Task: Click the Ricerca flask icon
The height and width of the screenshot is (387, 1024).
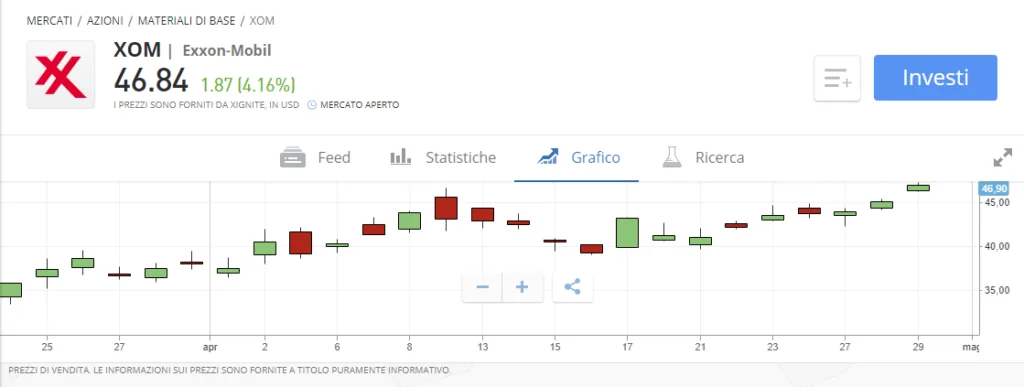Action: pos(671,157)
